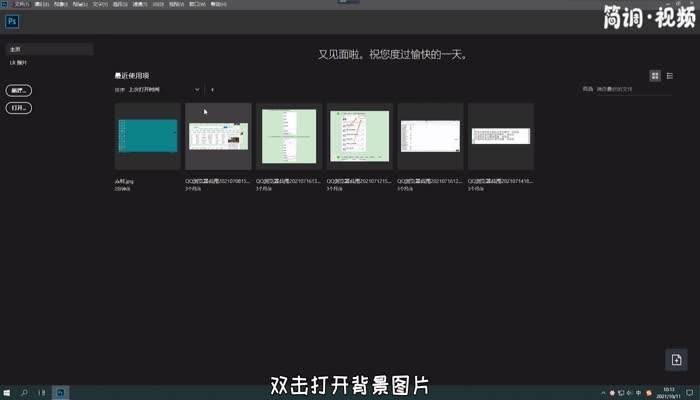Viewport: 700px width, 400px height.
Task: Expand the sort order dropdown
Action: pos(197,90)
